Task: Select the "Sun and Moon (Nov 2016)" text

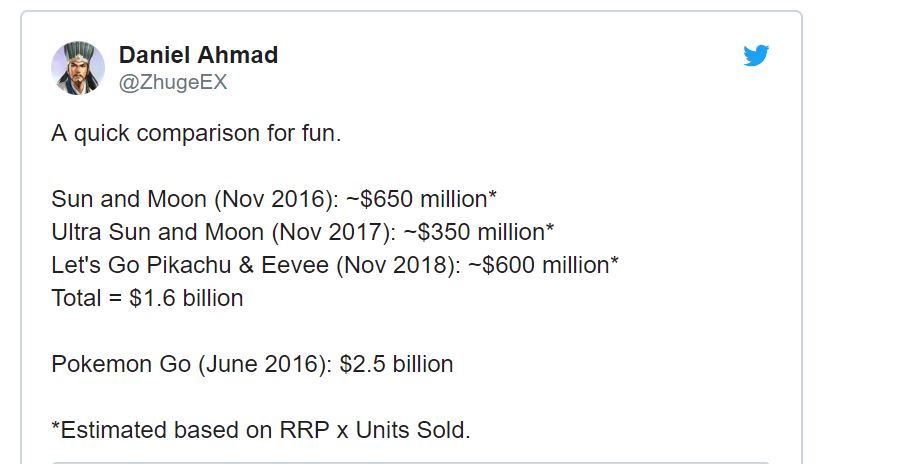Action: point(190,198)
